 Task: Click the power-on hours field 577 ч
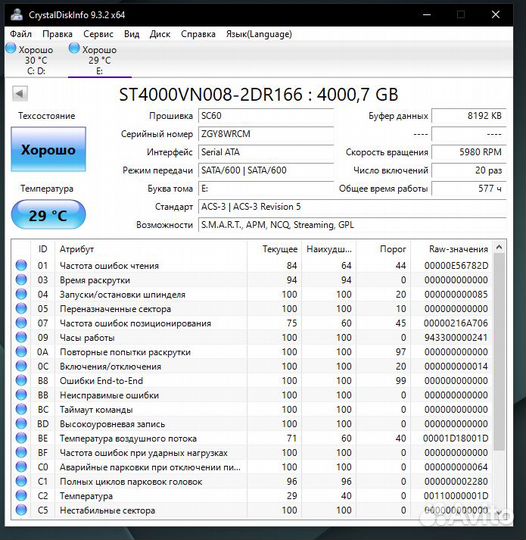pyautogui.click(x=469, y=189)
